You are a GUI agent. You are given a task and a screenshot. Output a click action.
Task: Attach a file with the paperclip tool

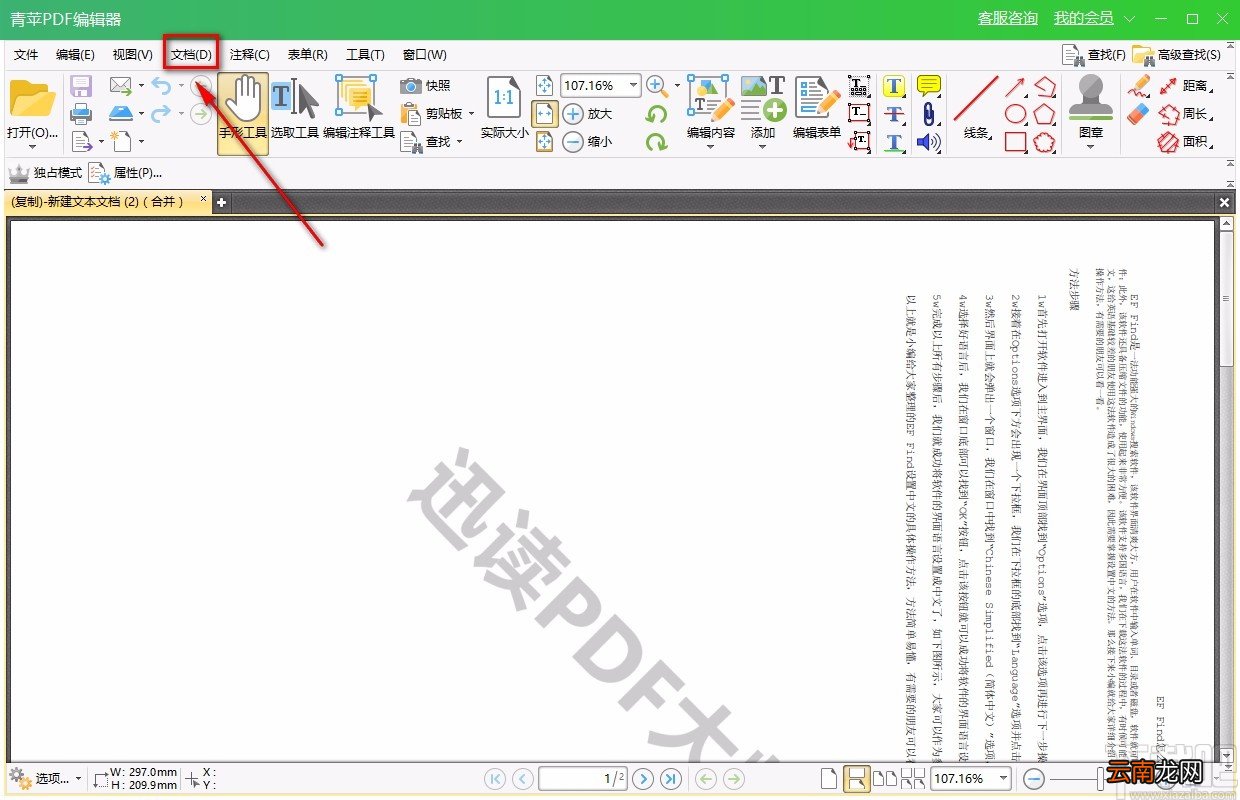coord(929,114)
